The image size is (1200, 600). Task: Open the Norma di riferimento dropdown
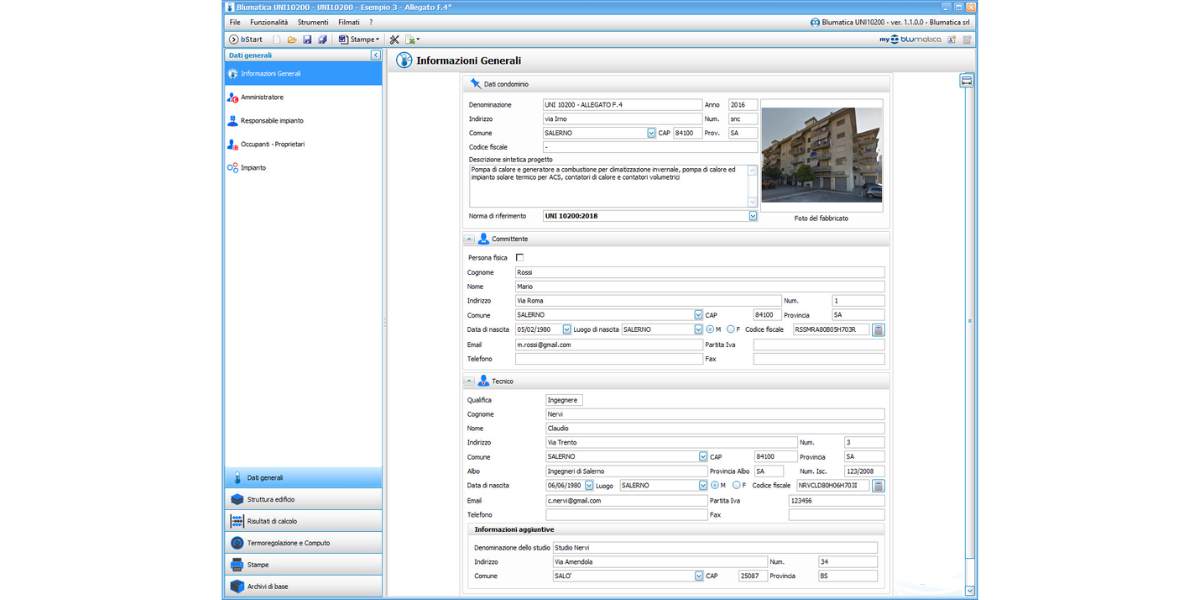click(753, 216)
